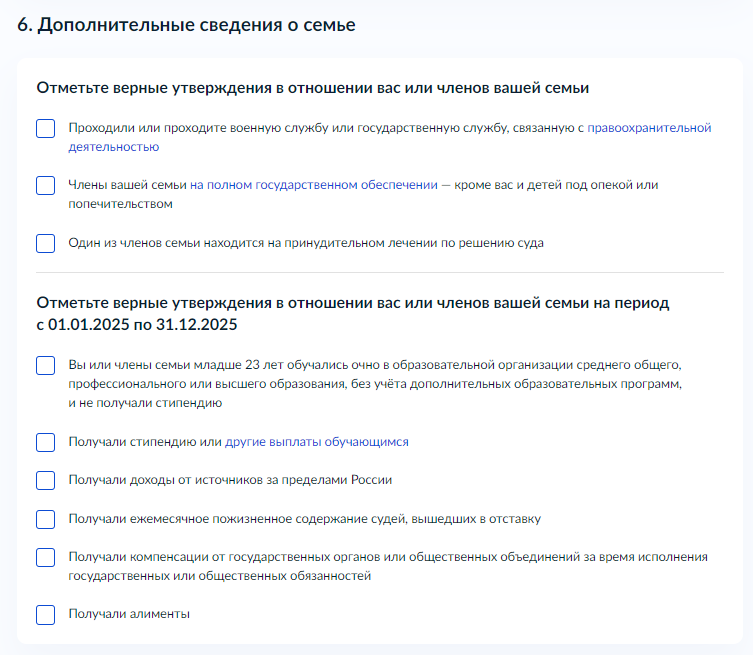The image size is (753, 655).
Task: Tick the checkbox for family on full state support
Action: coord(45,186)
